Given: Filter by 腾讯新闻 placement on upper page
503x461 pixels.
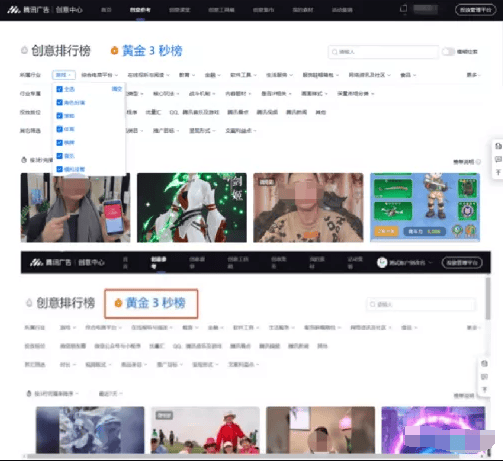Looking at the screenshot, I should [296, 112].
